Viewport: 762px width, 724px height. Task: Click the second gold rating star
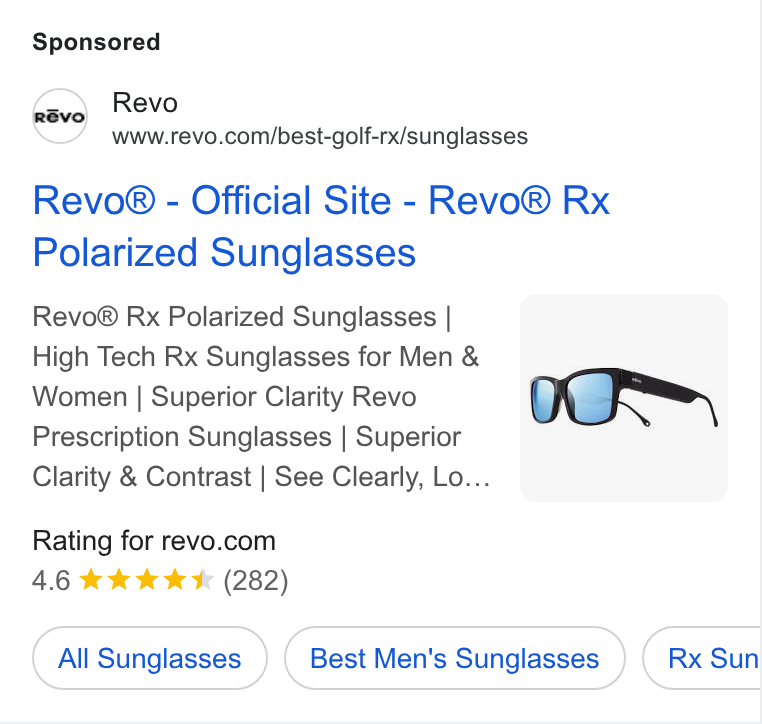(x=119, y=580)
